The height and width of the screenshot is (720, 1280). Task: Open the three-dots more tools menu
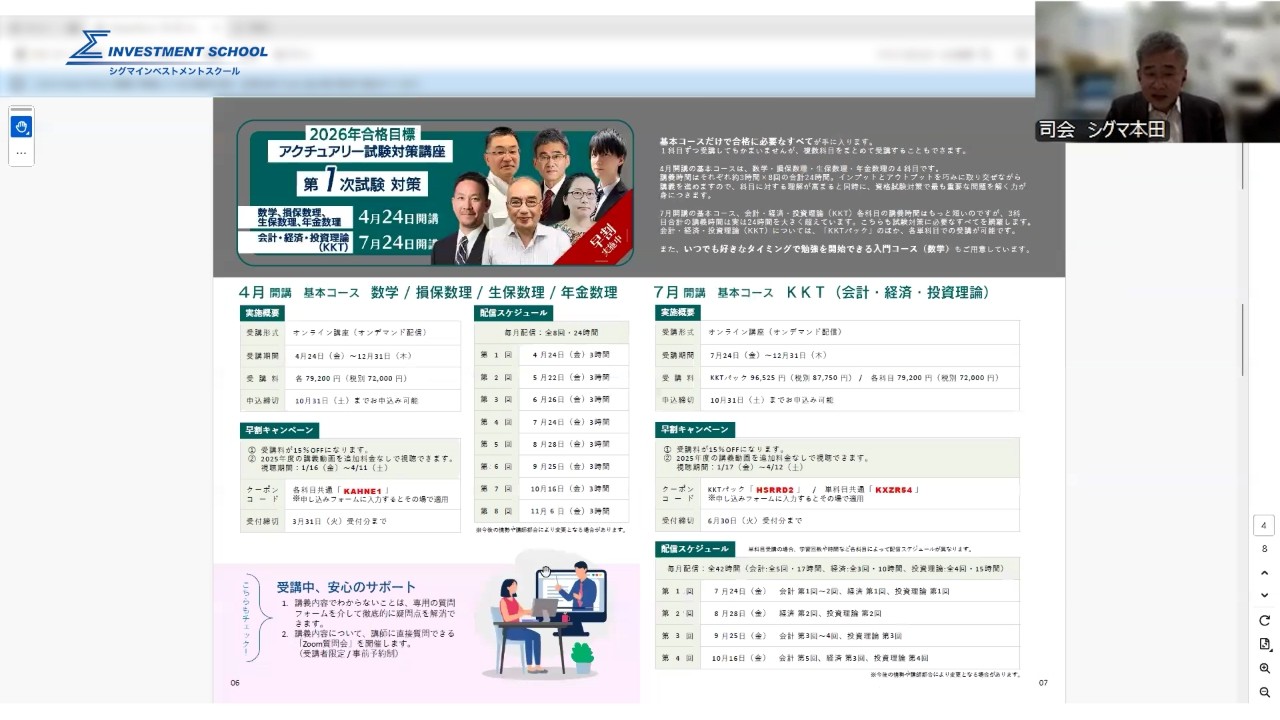tap(22, 153)
